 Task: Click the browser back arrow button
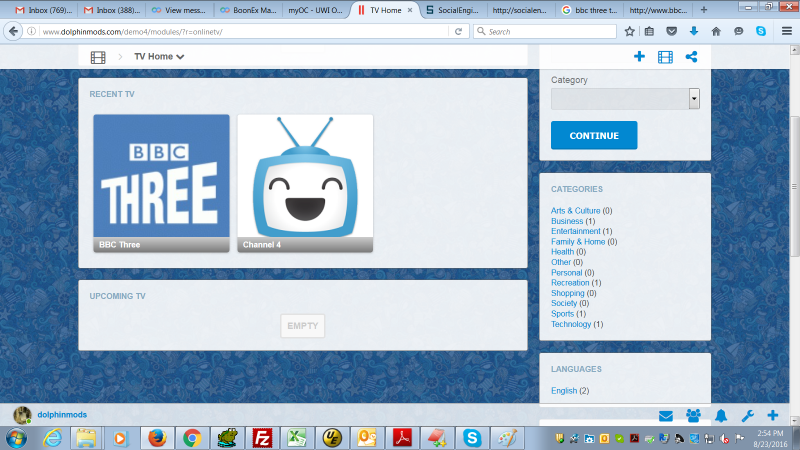(x=13, y=32)
